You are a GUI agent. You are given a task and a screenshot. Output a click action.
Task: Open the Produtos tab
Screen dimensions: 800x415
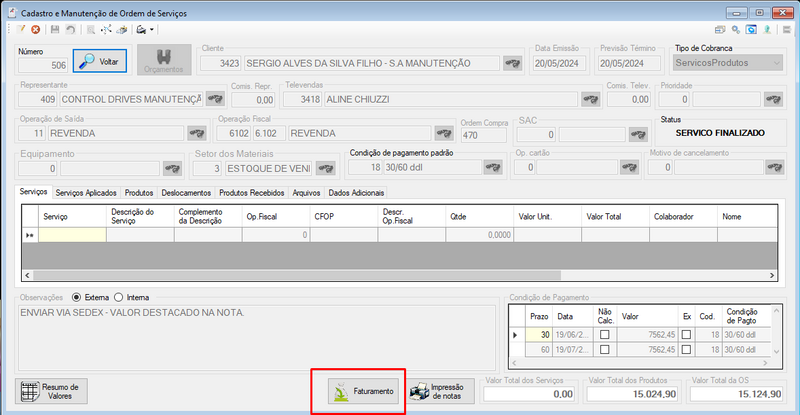139,193
